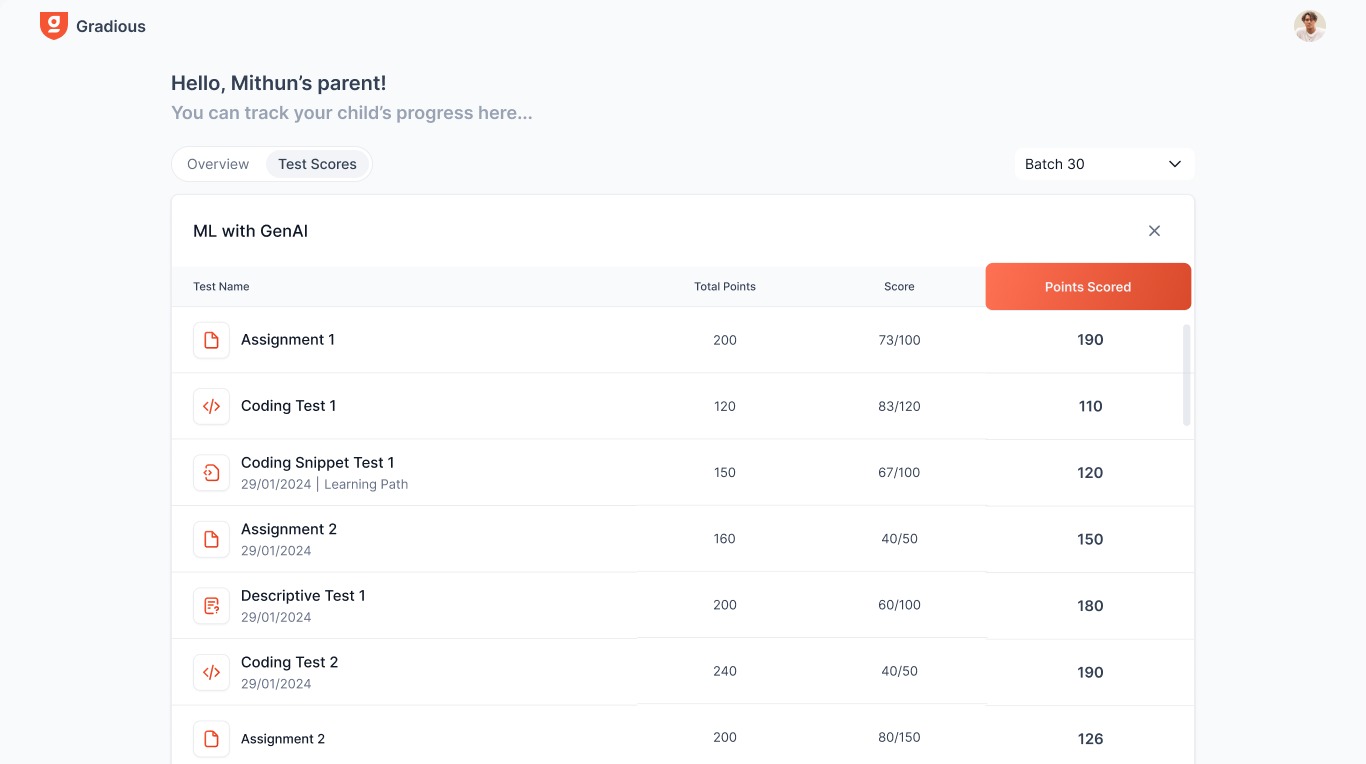The width and height of the screenshot is (1366, 764).
Task: Open the Descriptive Test 1 row title
Action: [x=303, y=596]
